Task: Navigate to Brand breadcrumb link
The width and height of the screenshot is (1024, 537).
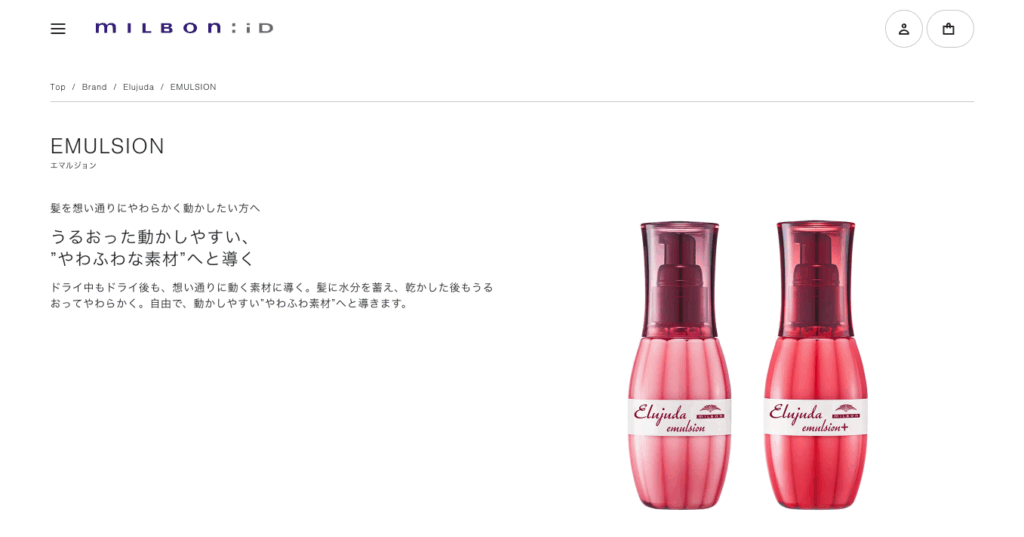Action: [x=94, y=87]
